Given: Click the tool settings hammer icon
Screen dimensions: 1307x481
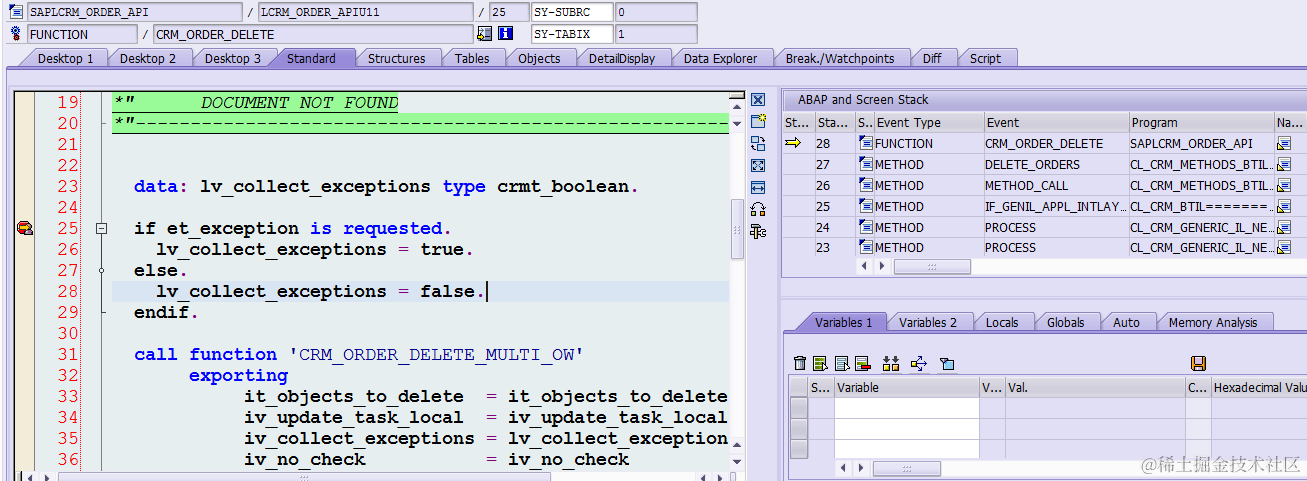Looking at the screenshot, I should tap(758, 231).
